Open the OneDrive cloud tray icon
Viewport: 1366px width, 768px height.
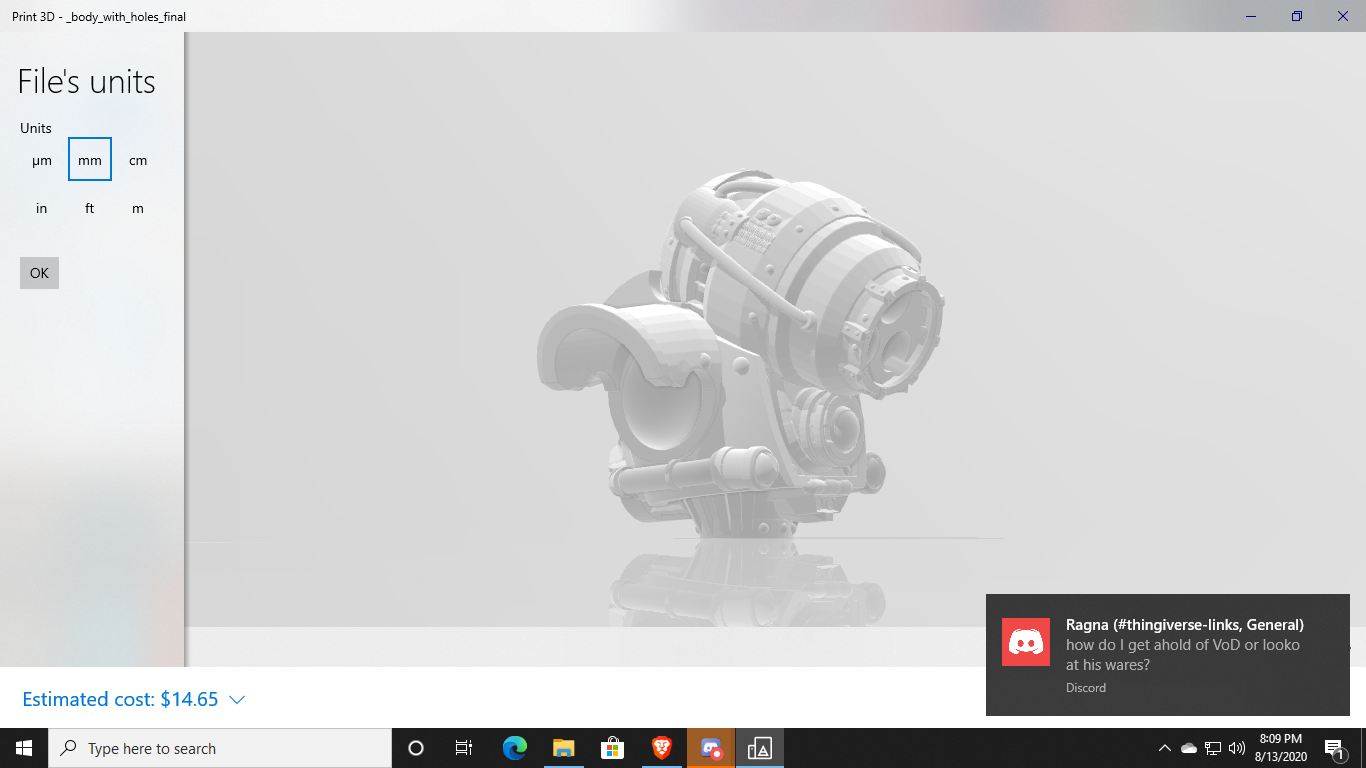1189,748
